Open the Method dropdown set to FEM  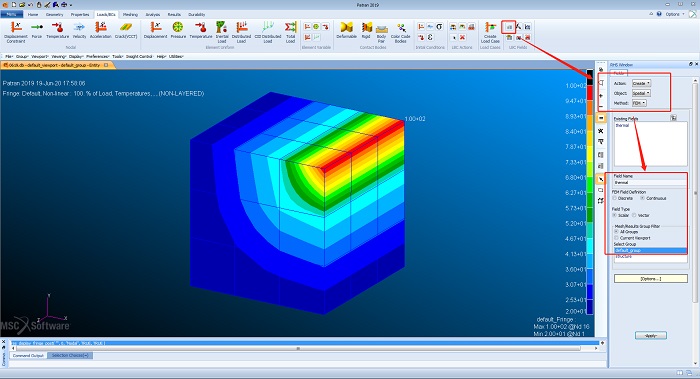(639, 103)
